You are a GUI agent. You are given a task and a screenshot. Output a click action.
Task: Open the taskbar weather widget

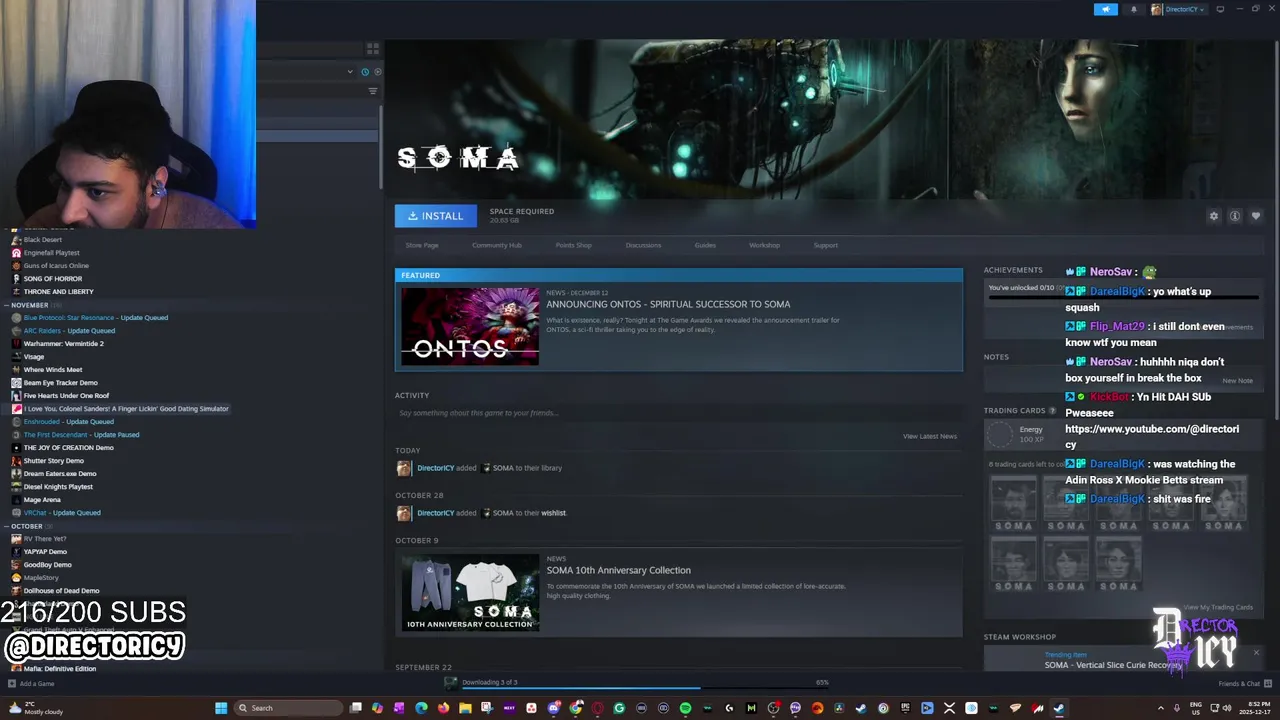pos(36,708)
